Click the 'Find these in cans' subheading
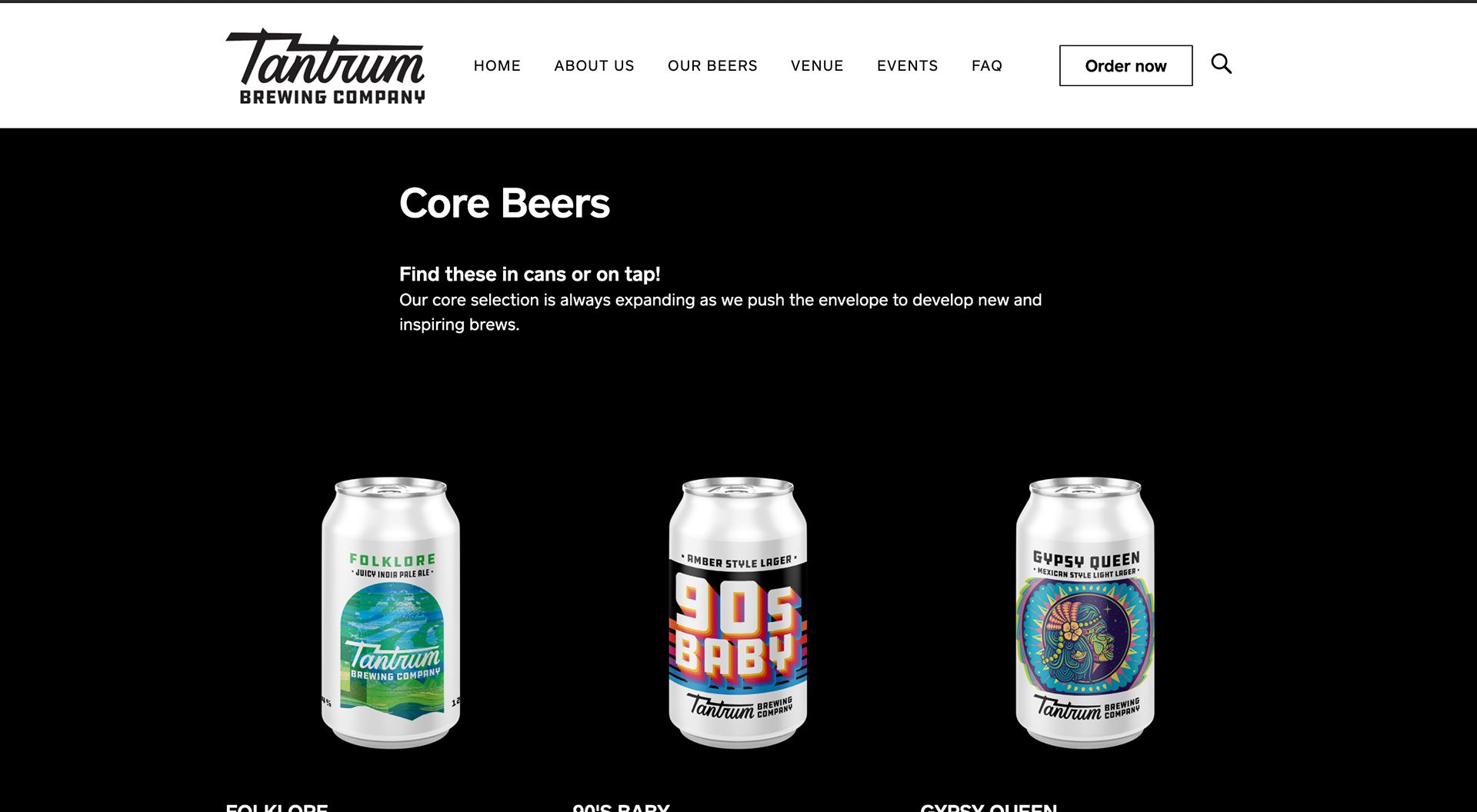The image size is (1477, 812). [529, 275]
